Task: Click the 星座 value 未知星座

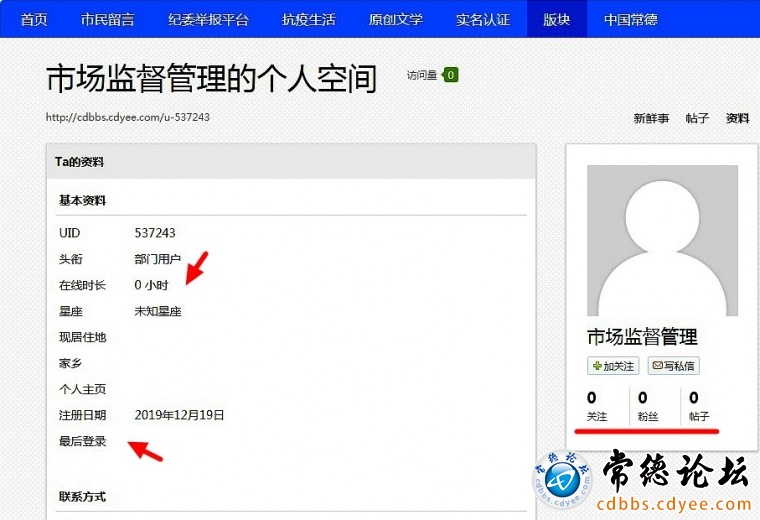Action: point(158,311)
